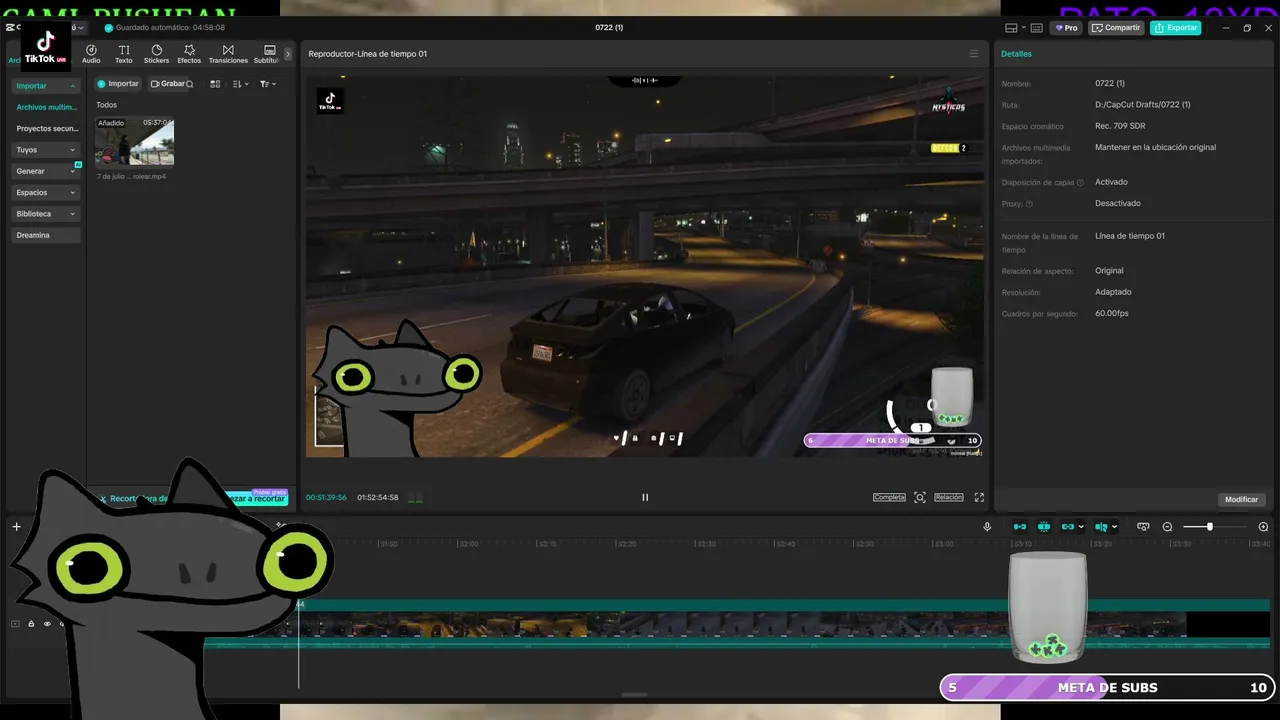Click the Detalles panel header
This screenshot has height=720, width=1280.
[1017, 54]
